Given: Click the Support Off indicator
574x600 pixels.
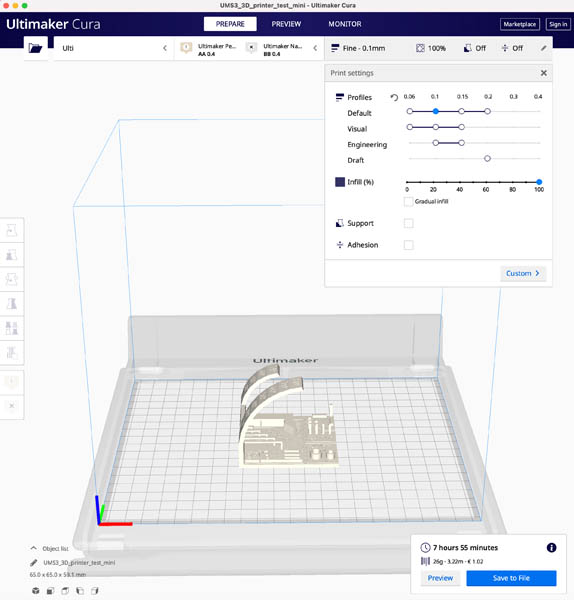Looking at the screenshot, I should pos(475,48).
